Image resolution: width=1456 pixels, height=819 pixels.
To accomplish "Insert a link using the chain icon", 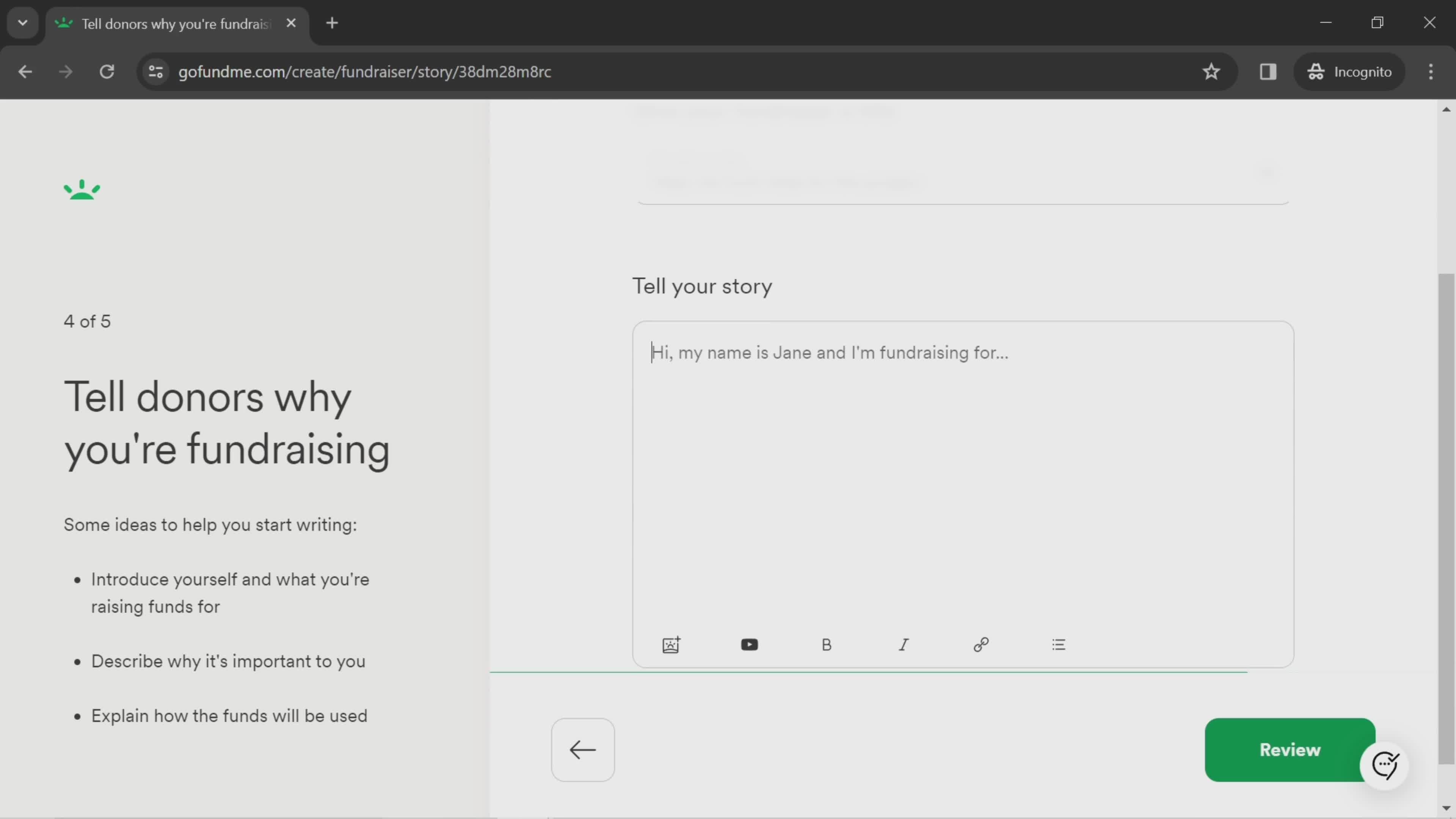I will click(981, 644).
